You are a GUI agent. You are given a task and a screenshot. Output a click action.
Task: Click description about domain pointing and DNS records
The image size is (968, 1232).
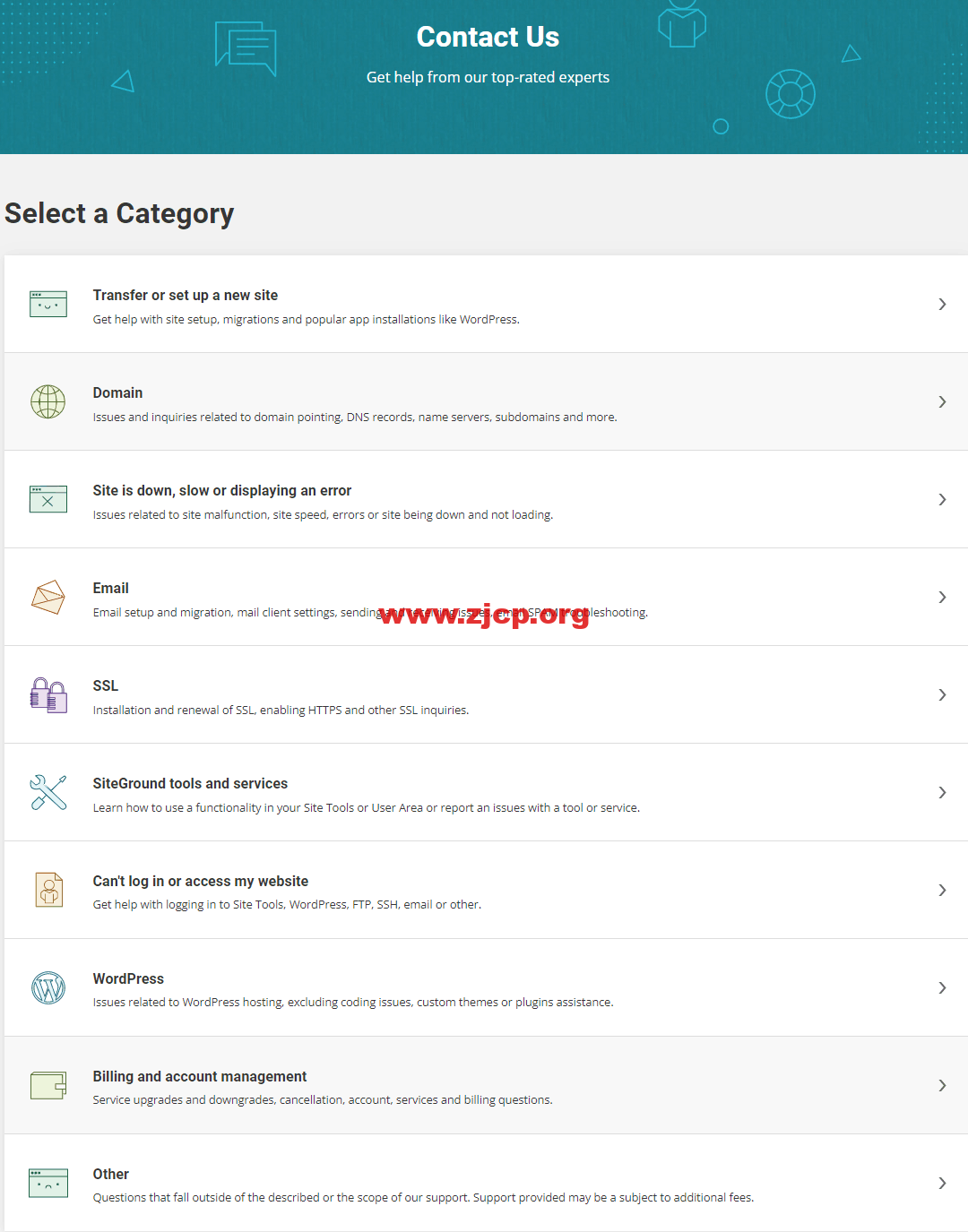click(x=355, y=417)
